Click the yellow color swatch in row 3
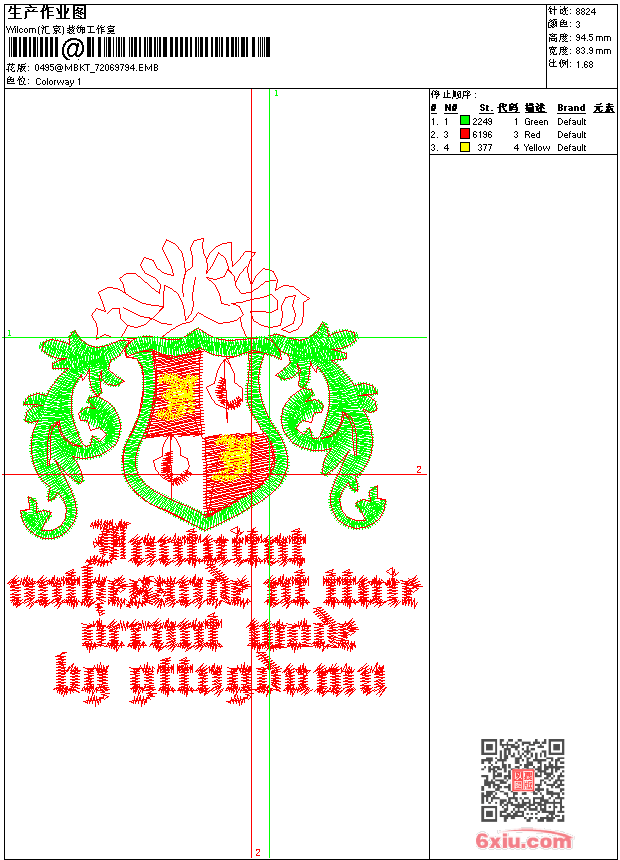620x860 pixels. [x=465, y=148]
